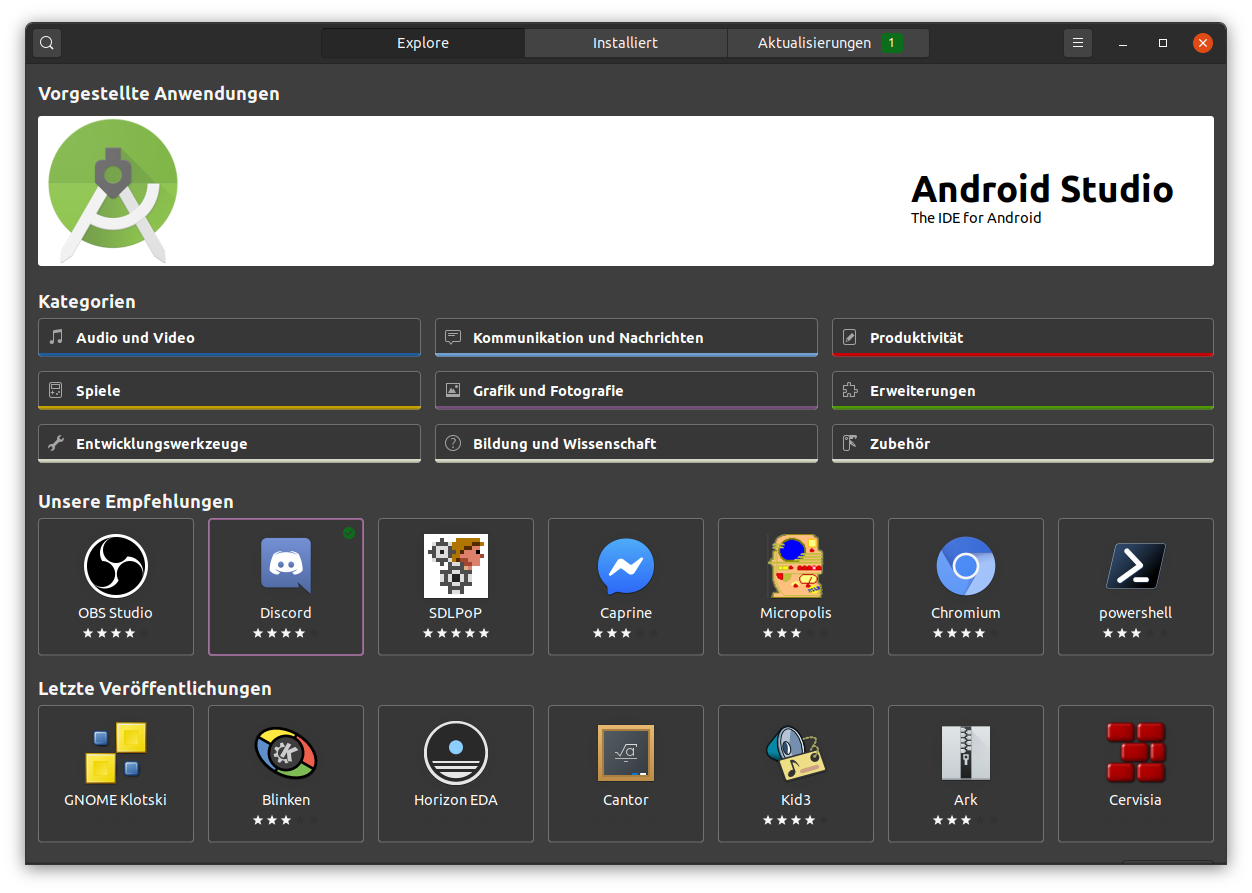Open the Spiele category

coord(229,391)
